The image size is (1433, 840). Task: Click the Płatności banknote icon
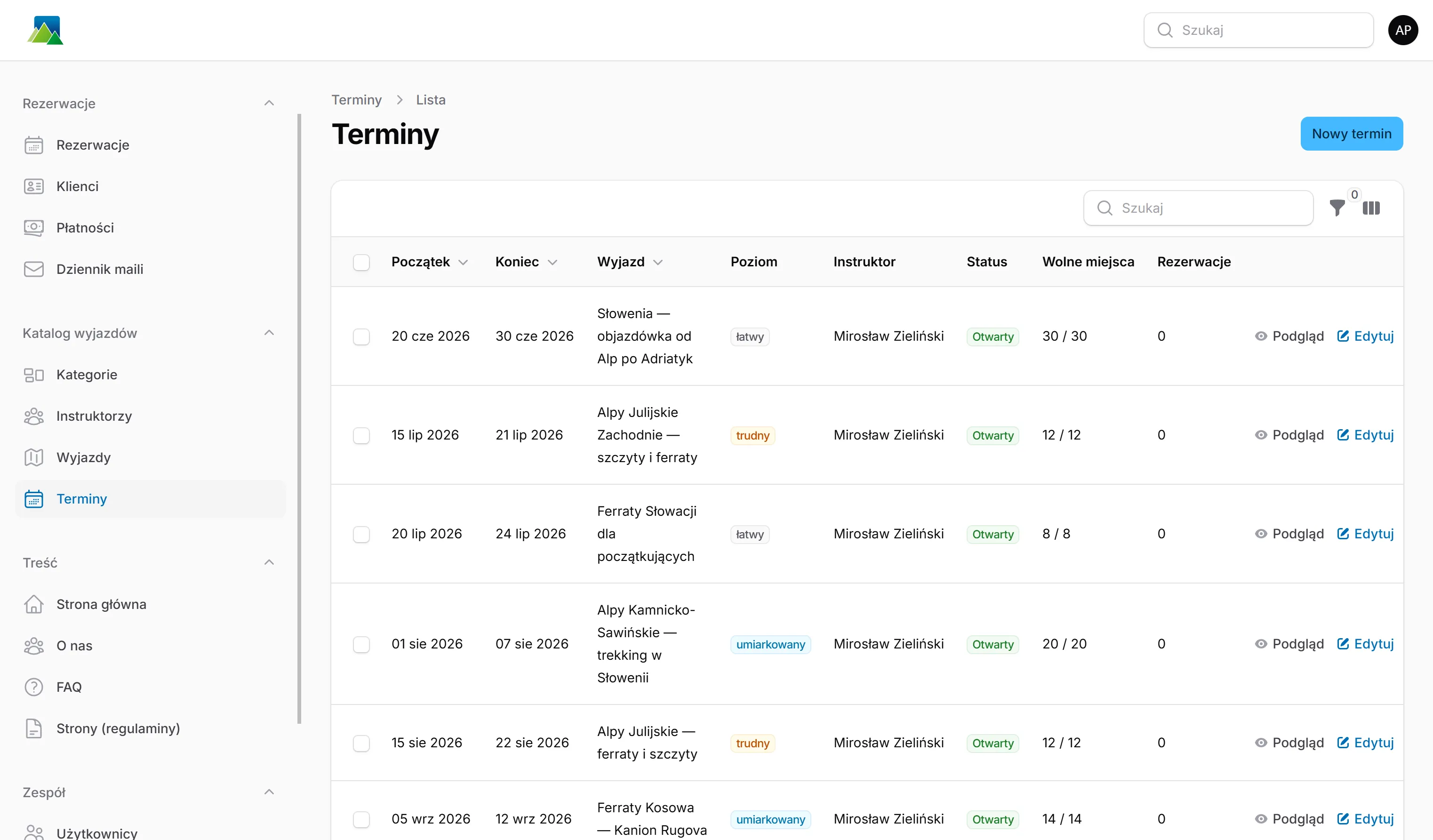click(33, 228)
